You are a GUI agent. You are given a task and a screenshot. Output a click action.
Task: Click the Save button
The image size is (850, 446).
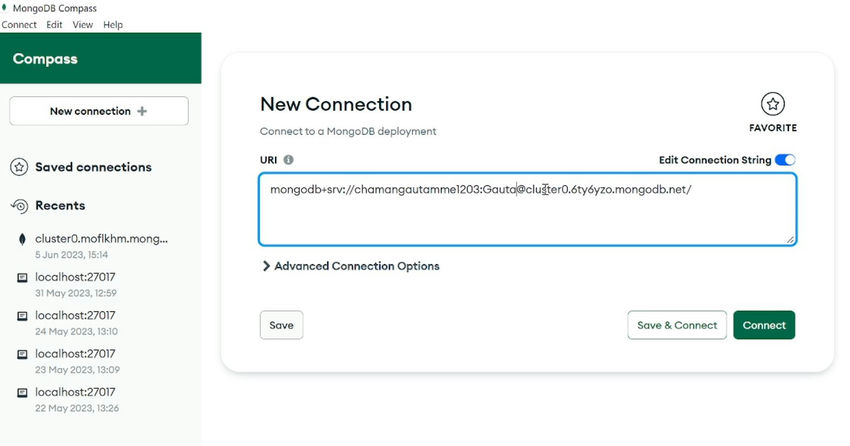tap(281, 325)
